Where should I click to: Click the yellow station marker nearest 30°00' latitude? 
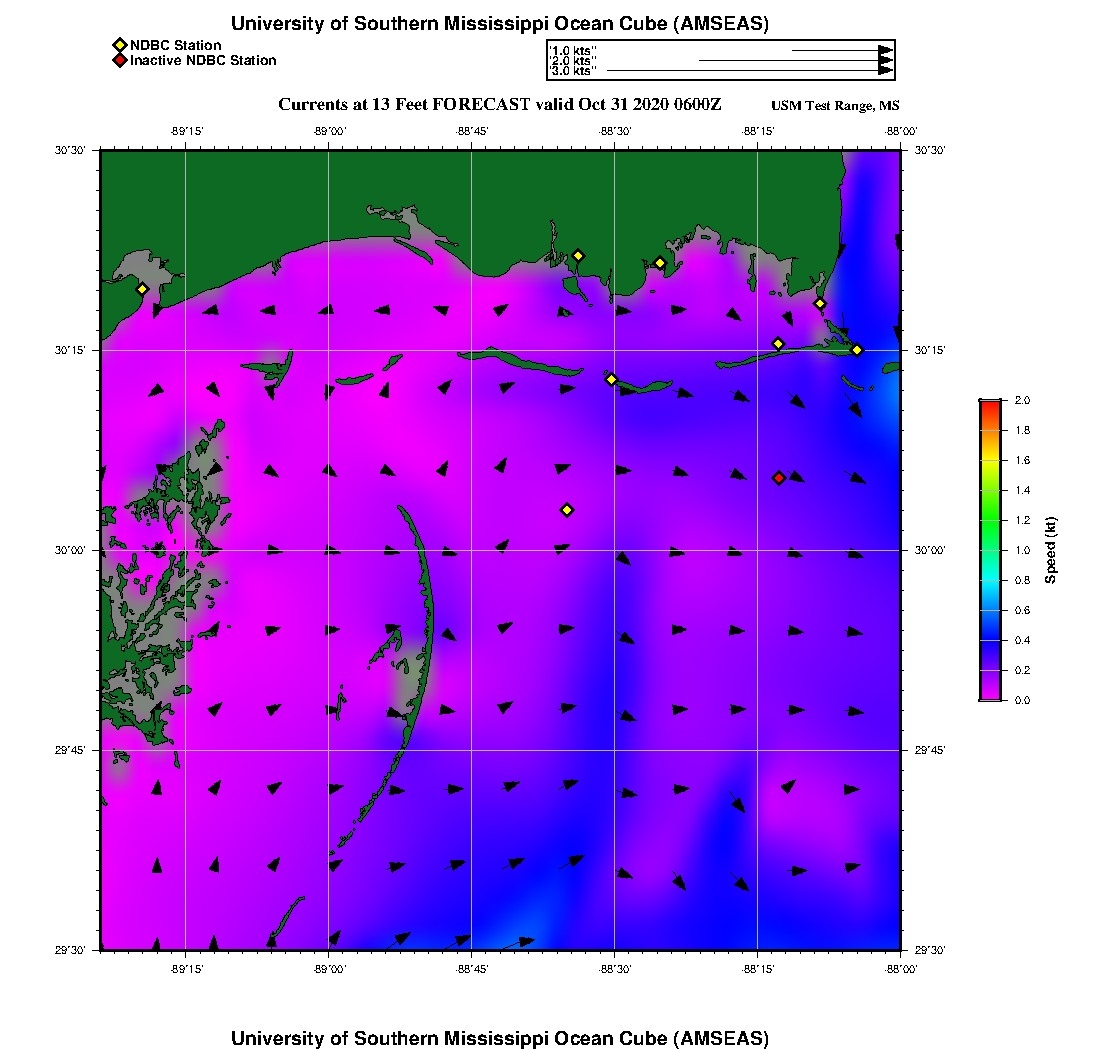pos(567,510)
